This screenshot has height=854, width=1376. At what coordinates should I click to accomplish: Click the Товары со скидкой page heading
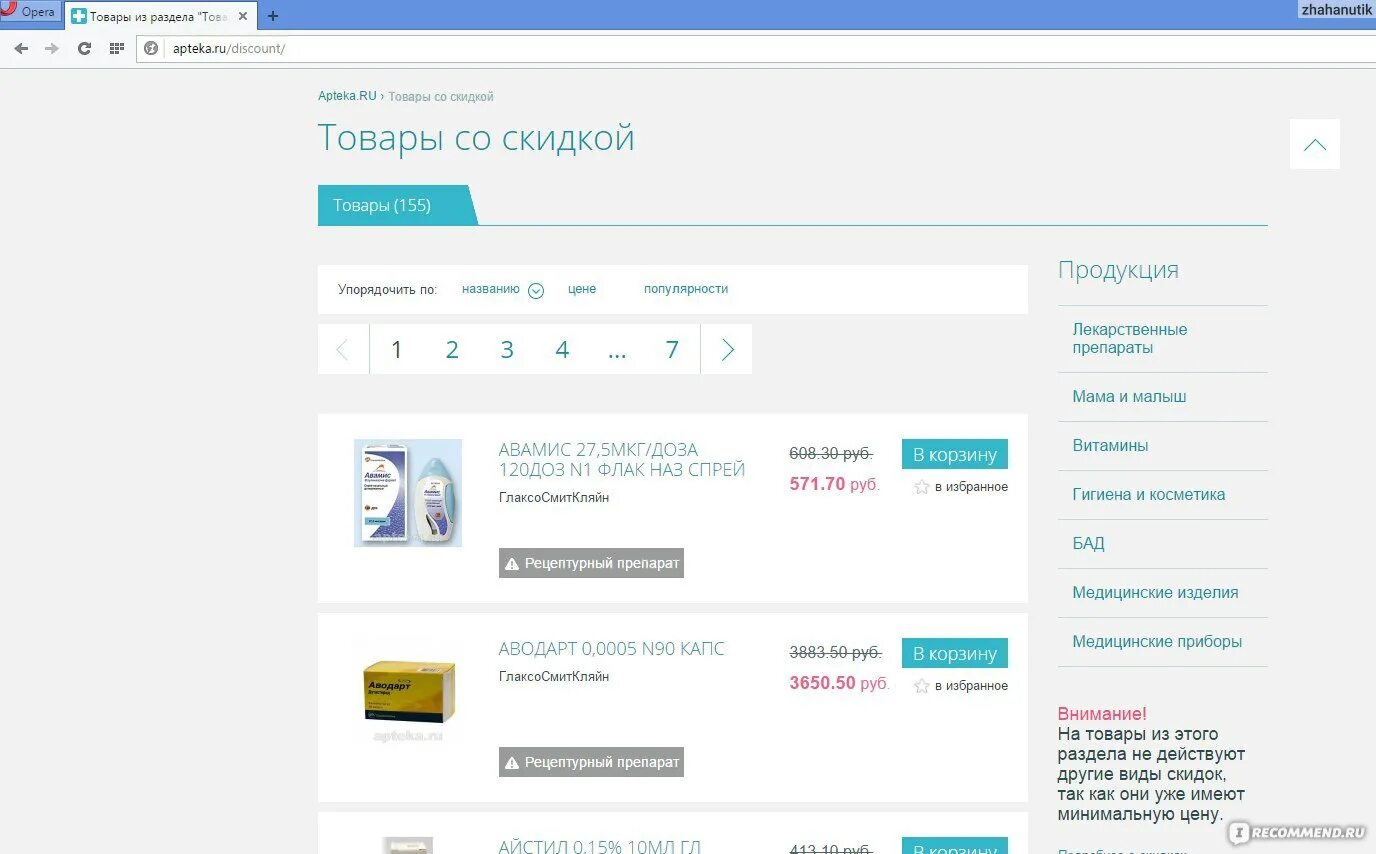coord(476,138)
